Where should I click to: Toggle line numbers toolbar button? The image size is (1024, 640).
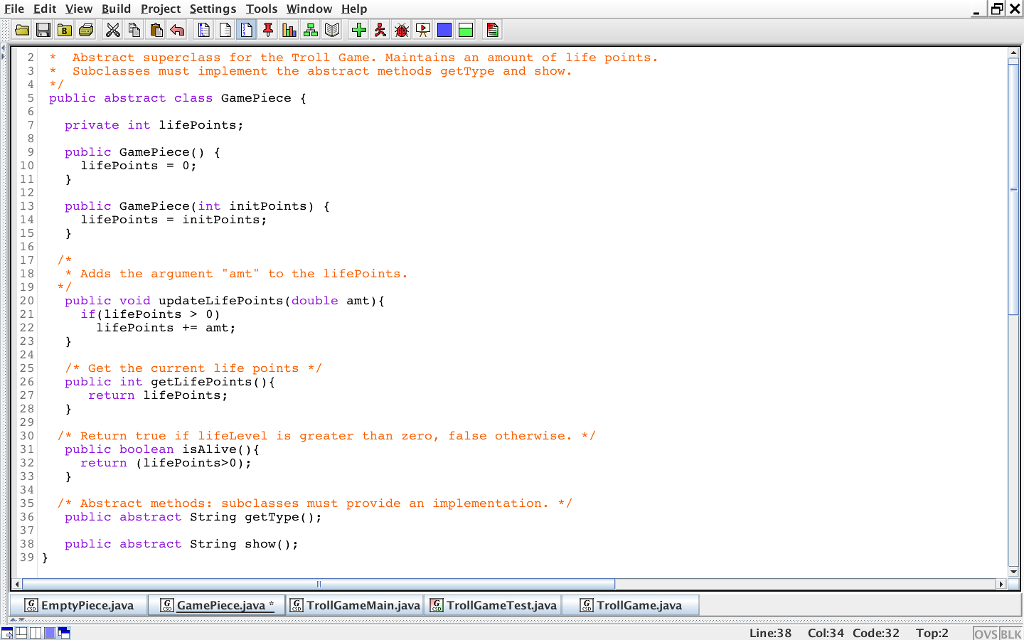click(x=246, y=29)
